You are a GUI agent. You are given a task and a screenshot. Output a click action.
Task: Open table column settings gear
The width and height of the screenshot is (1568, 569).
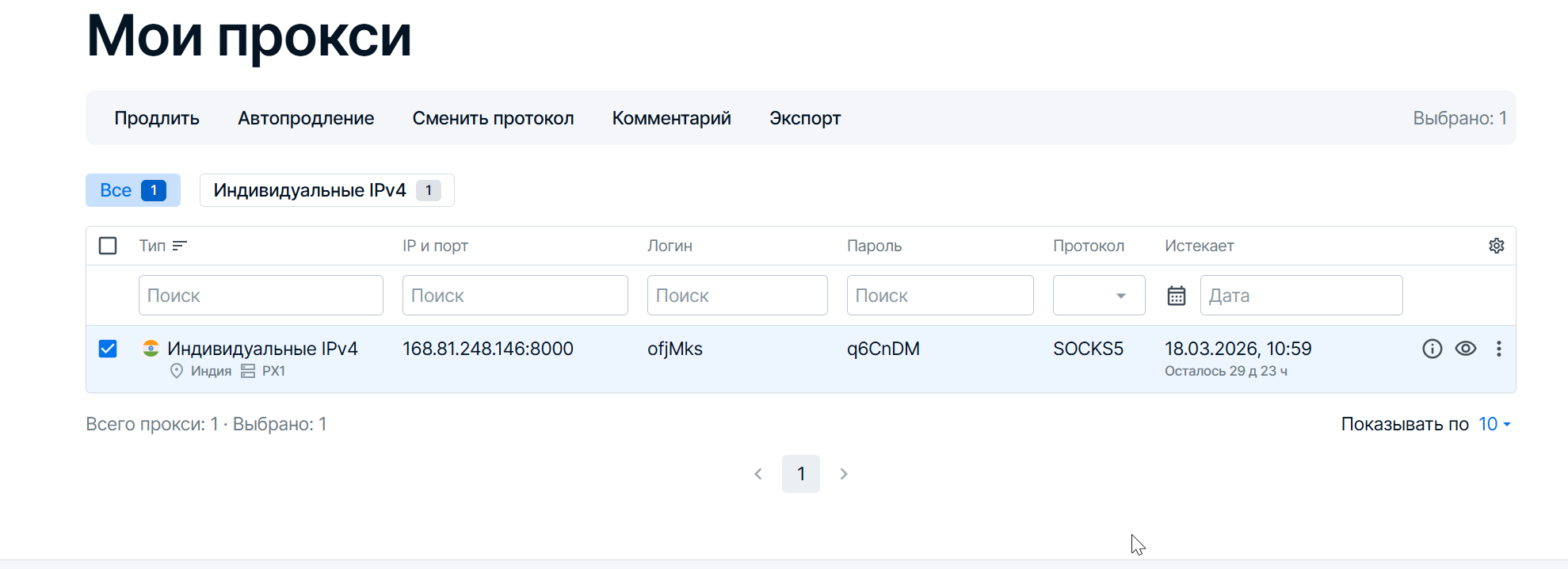(1496, 246)
